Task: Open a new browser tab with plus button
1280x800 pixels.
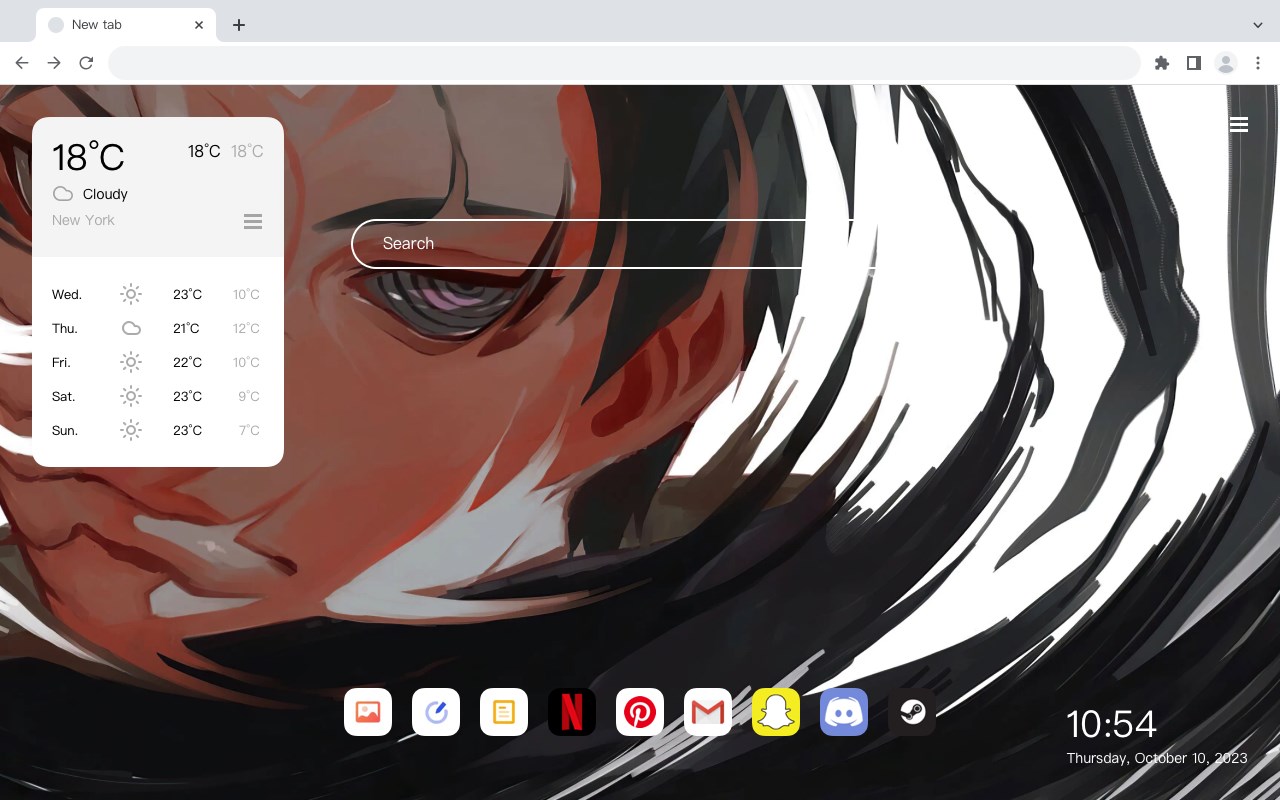Action: pos(238,25)
